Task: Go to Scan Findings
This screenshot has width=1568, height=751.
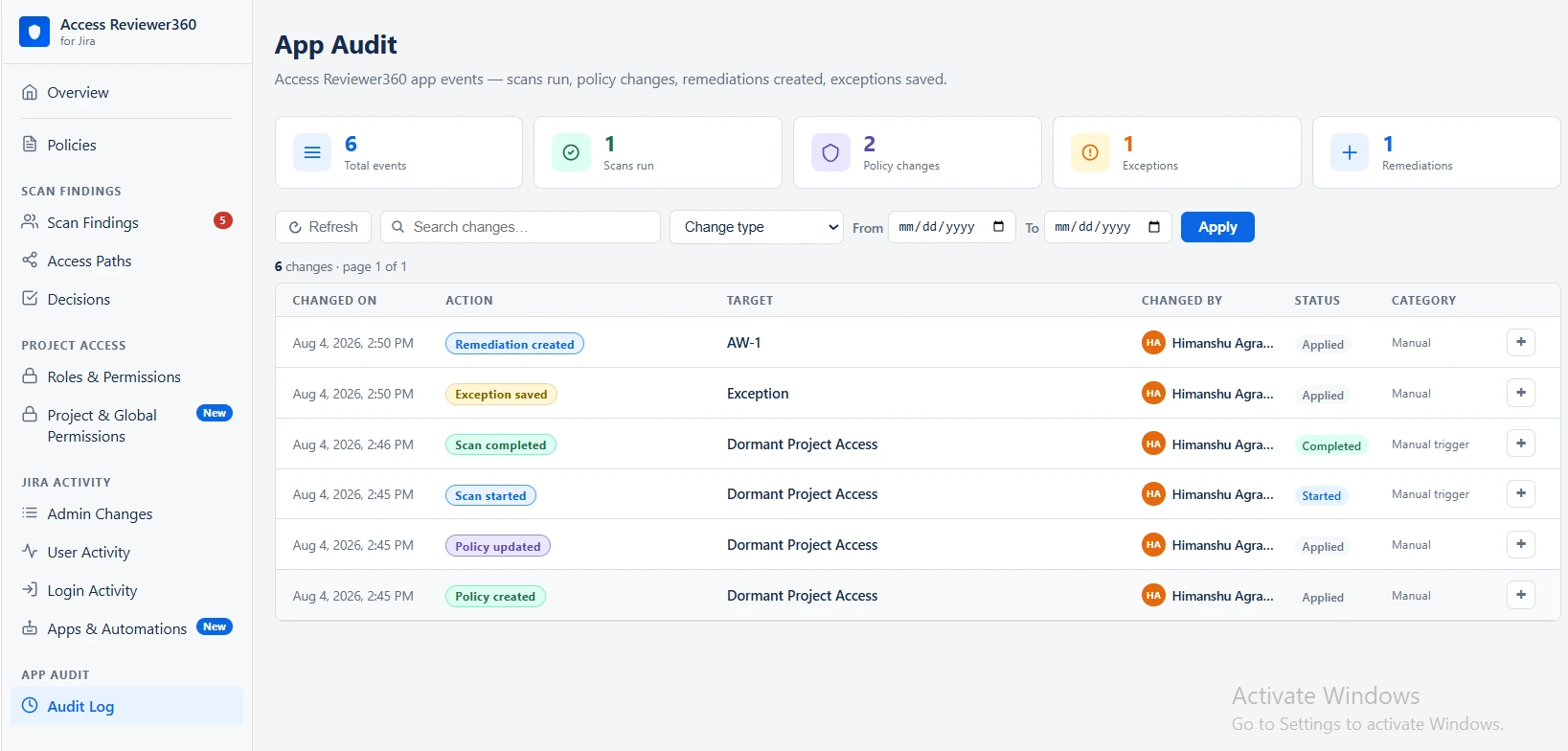Action: point(93,223)
